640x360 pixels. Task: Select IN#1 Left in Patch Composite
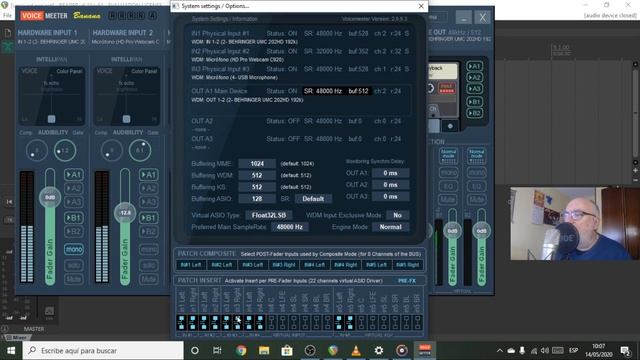[x=191, y=265]
